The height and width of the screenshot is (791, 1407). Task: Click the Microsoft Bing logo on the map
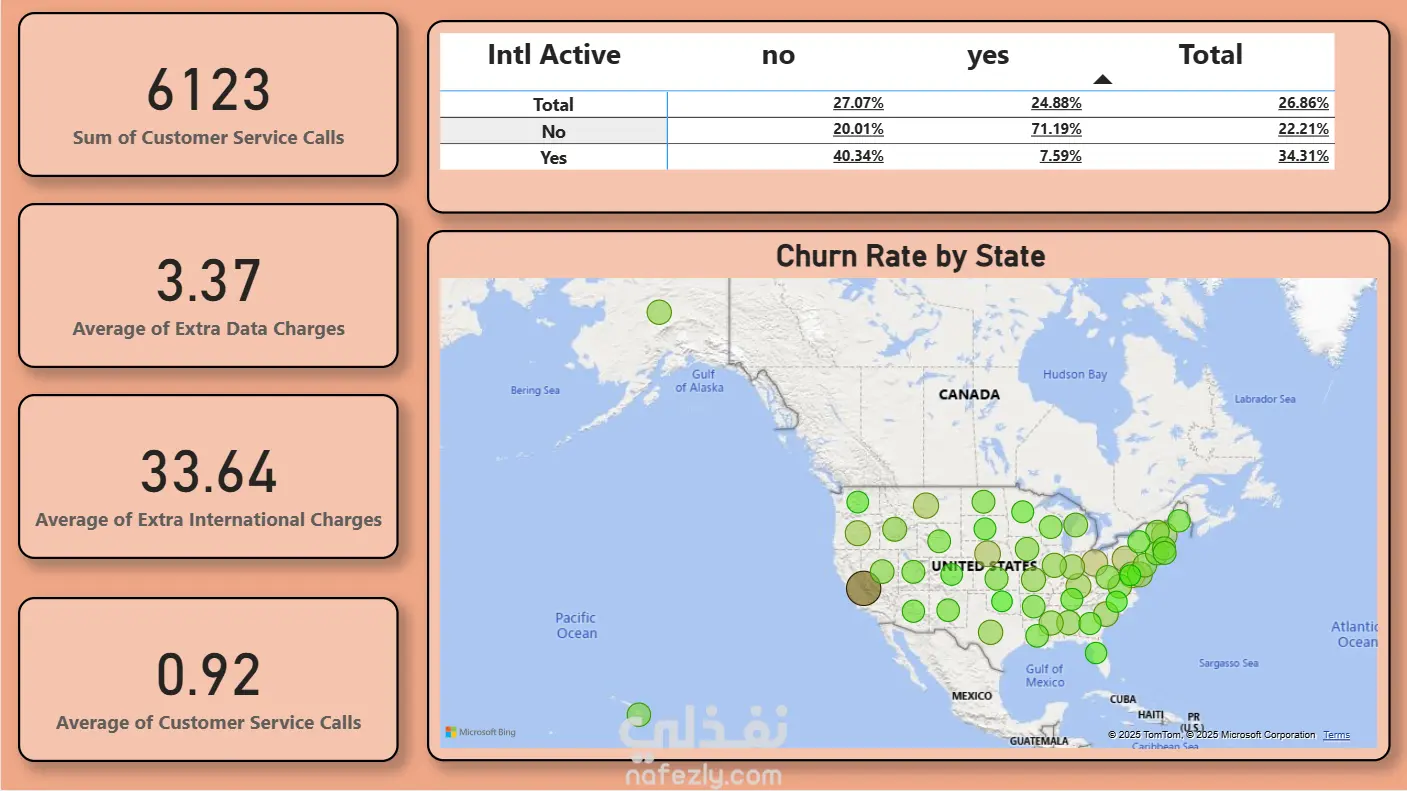pos(481,732)
